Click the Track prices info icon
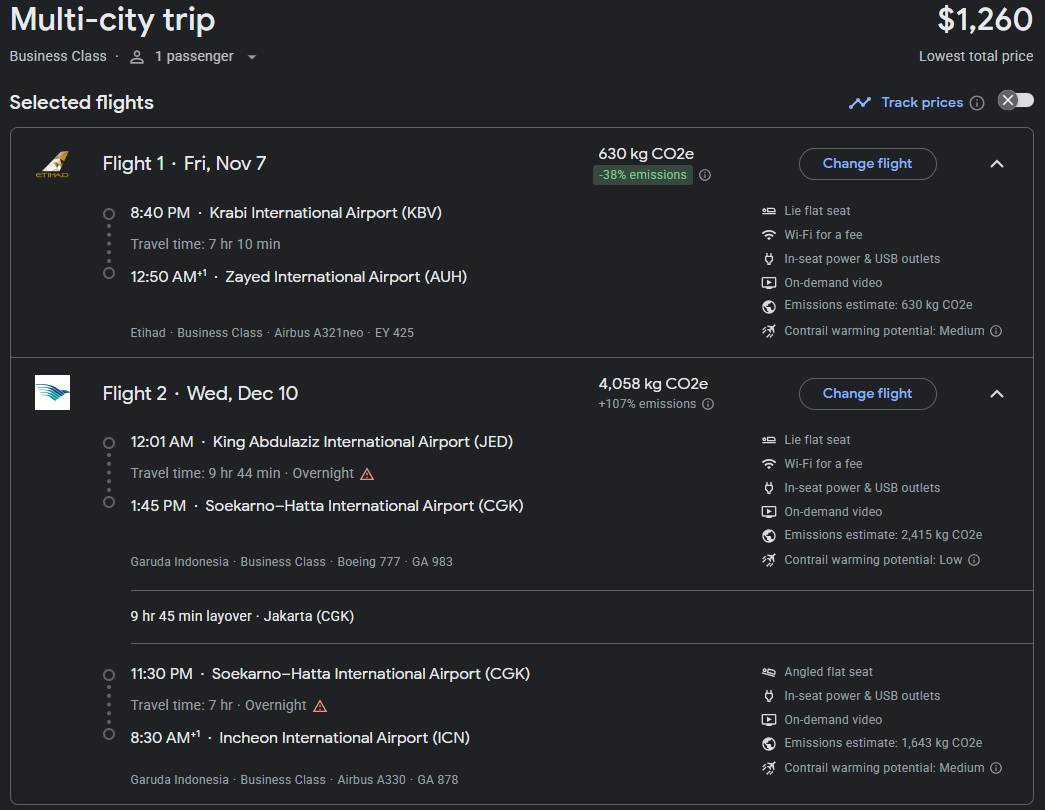The height and width of the screenshot is (810, 1045). pyautogui.click(x=977, y=103)
